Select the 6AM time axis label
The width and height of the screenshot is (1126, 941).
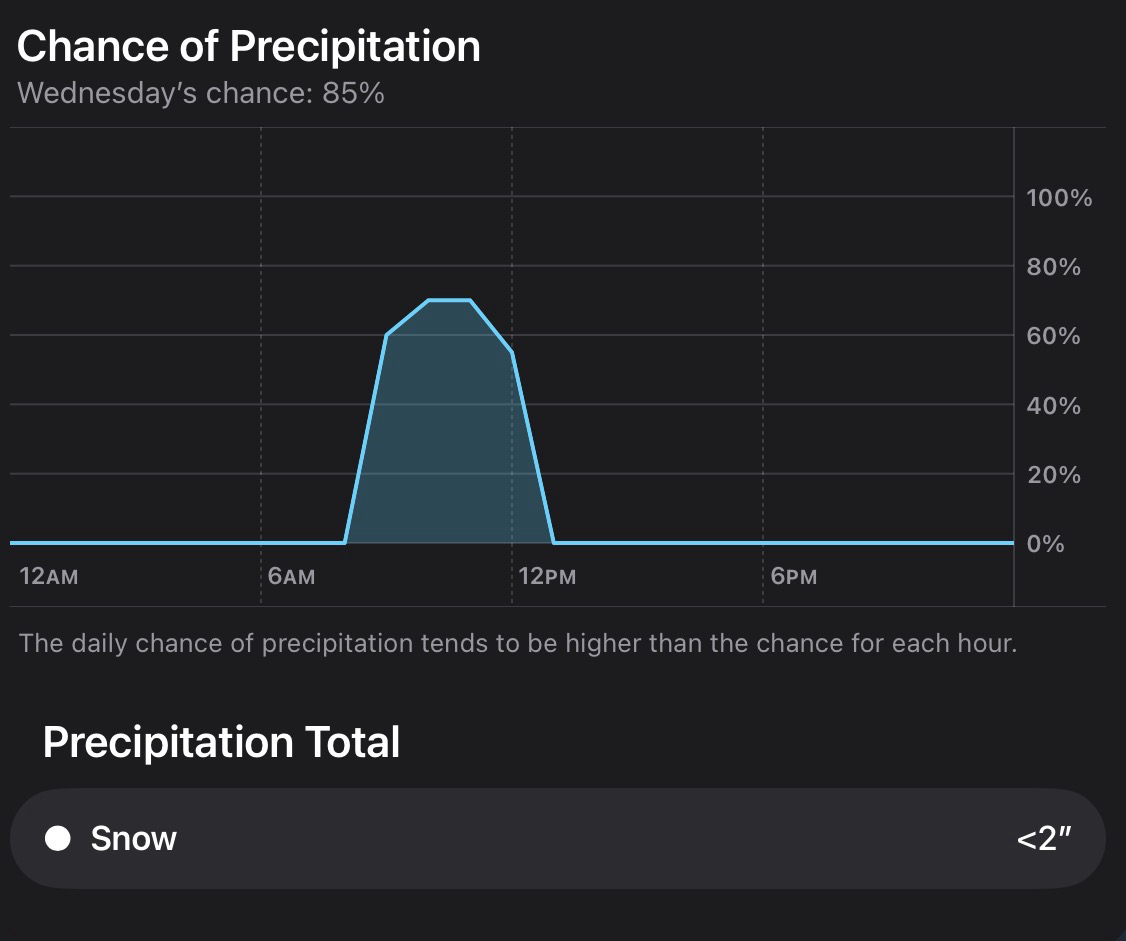(x=291, y=577)
